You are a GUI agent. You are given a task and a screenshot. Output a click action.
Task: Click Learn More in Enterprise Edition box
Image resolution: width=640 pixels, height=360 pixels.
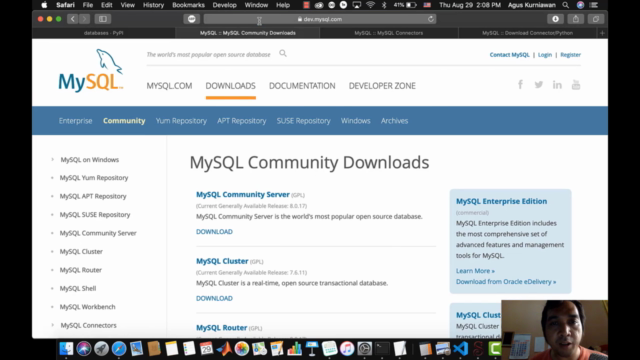(475, 271)
